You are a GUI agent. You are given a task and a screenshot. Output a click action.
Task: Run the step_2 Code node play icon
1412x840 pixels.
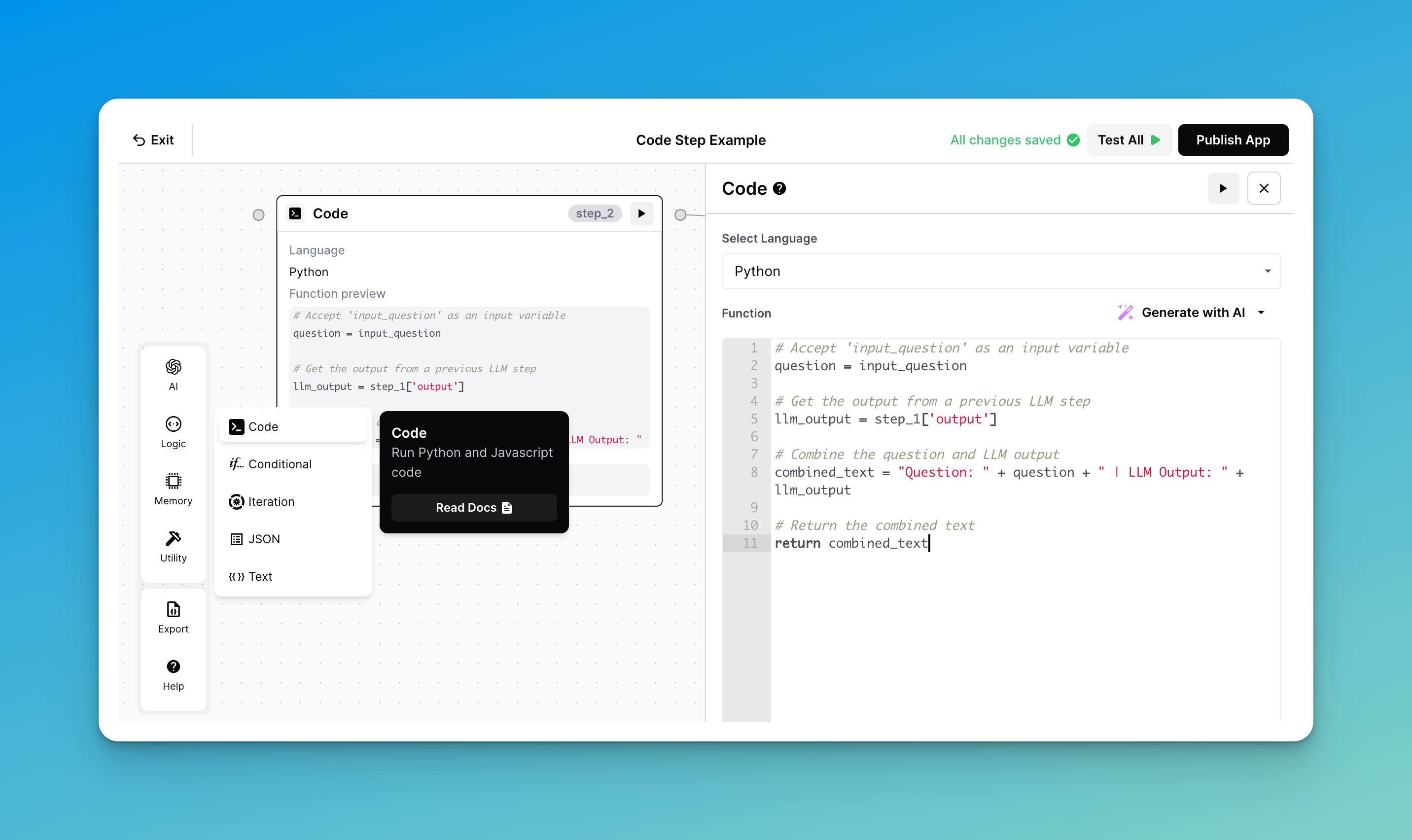coord(641,213)
